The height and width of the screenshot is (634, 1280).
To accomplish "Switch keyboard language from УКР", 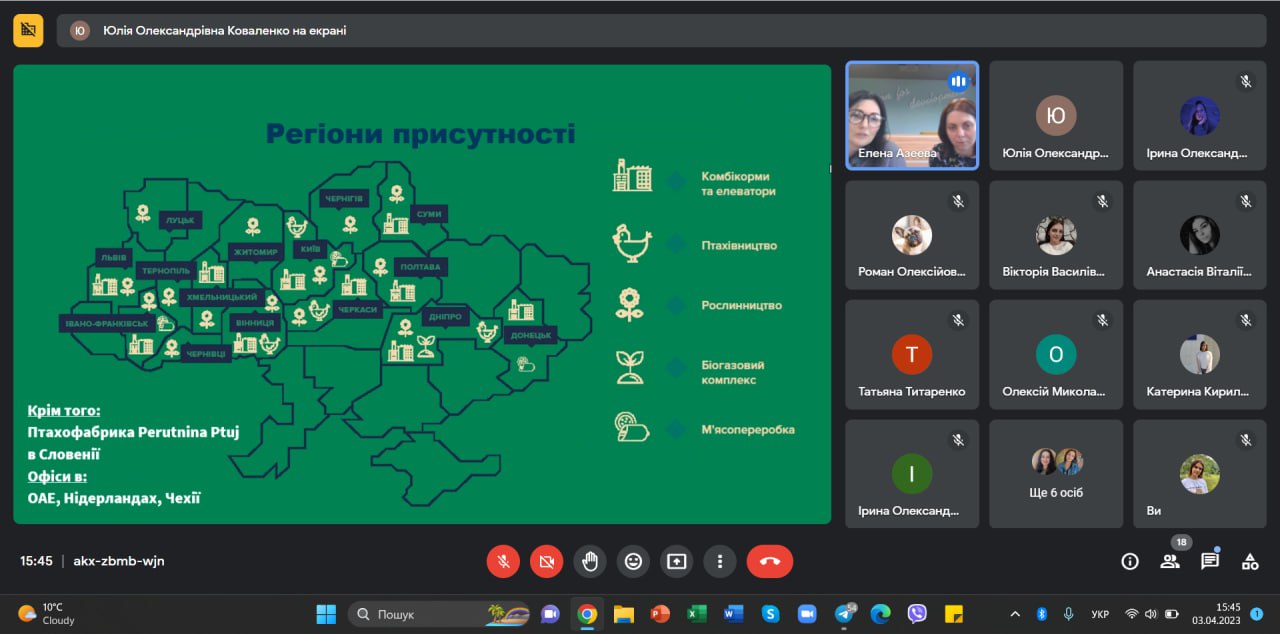I will pyautogui.click(x=1098, y=613).
